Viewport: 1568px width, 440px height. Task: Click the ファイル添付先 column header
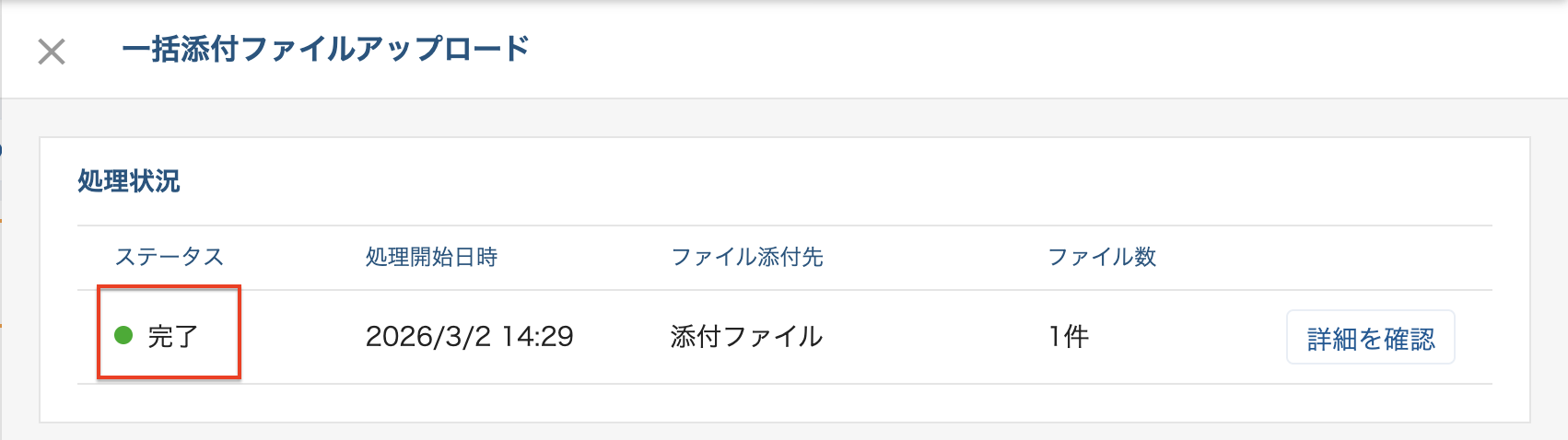point(746,257)
